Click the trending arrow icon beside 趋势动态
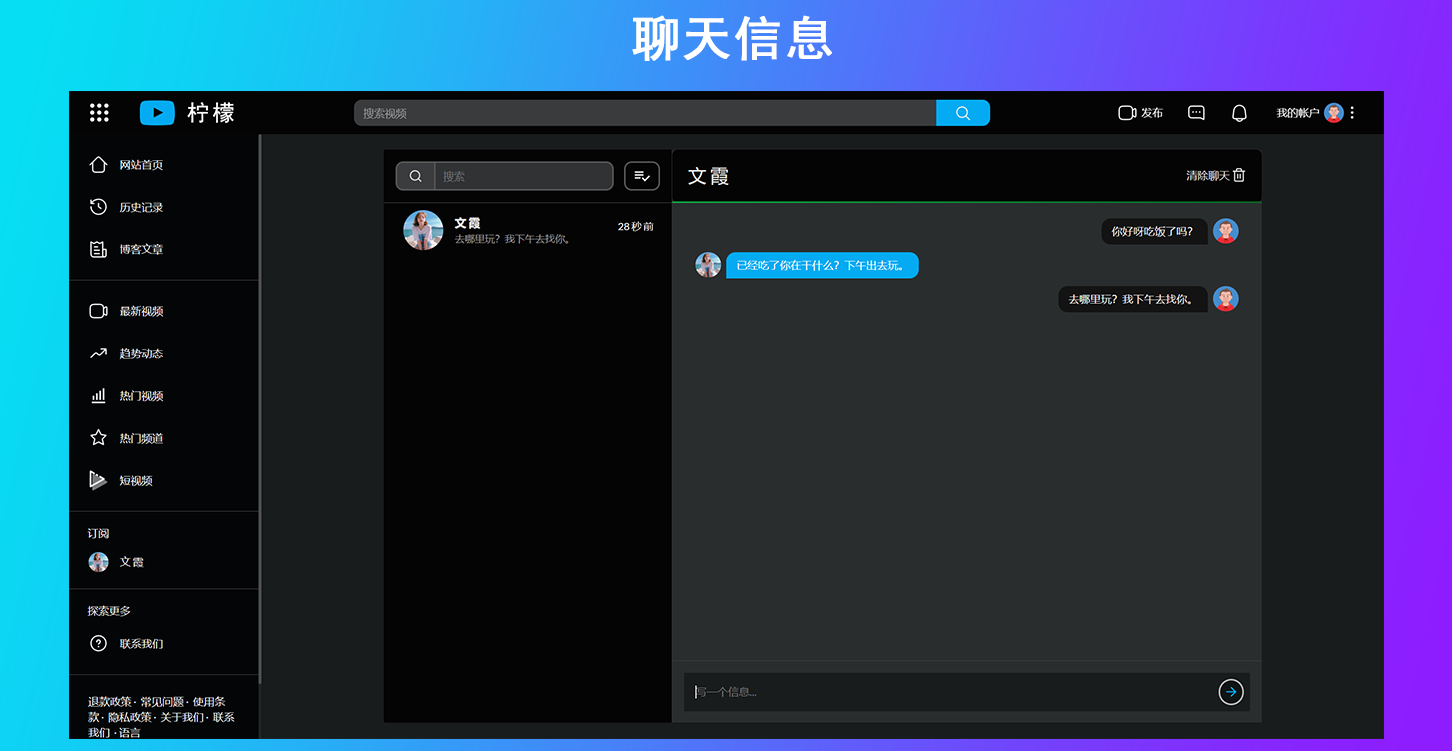The image size is (1452, 751). pyautogui.click(x=98, y=353)
